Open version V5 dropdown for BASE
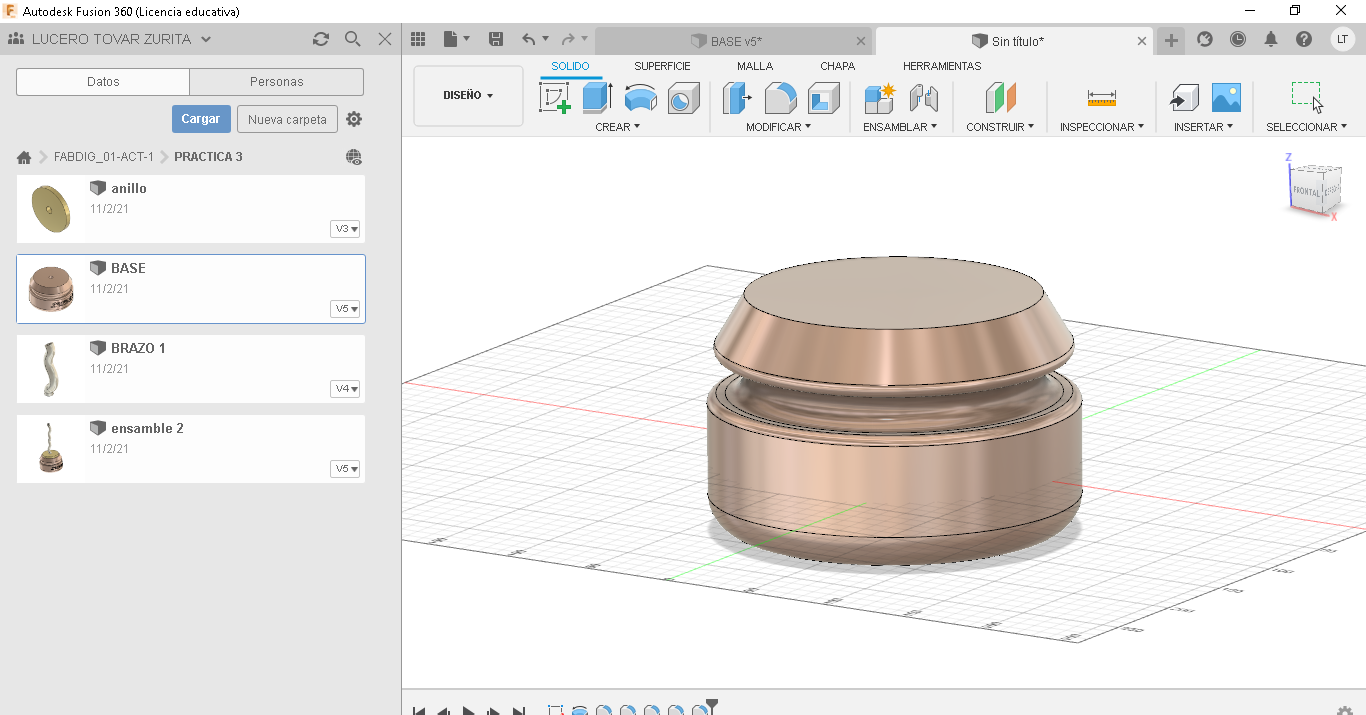The image size is (1366, 715). click(345, 309)
